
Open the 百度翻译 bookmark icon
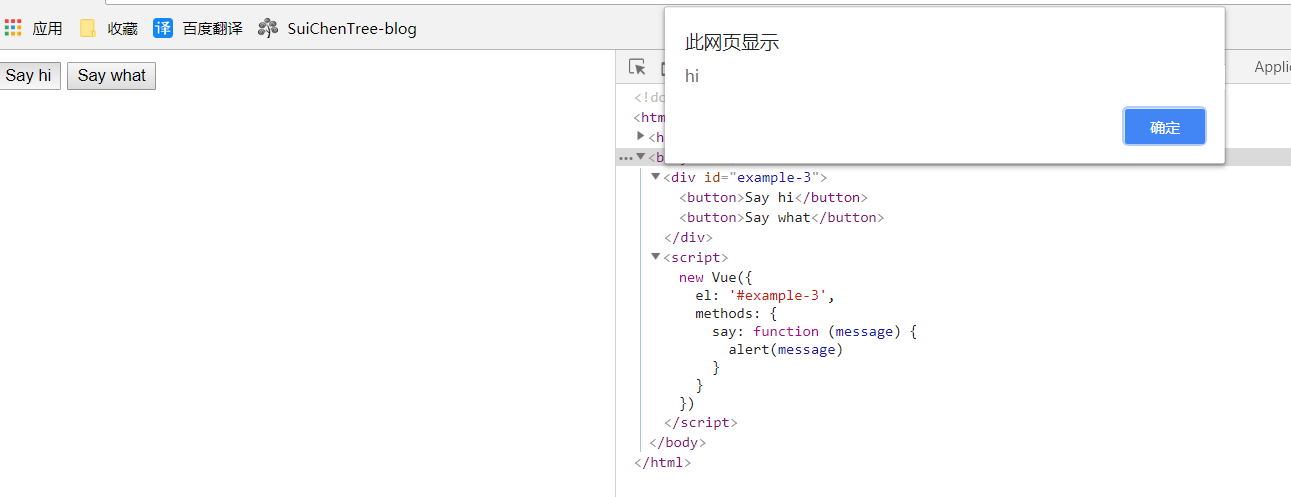tap(163, 28)
